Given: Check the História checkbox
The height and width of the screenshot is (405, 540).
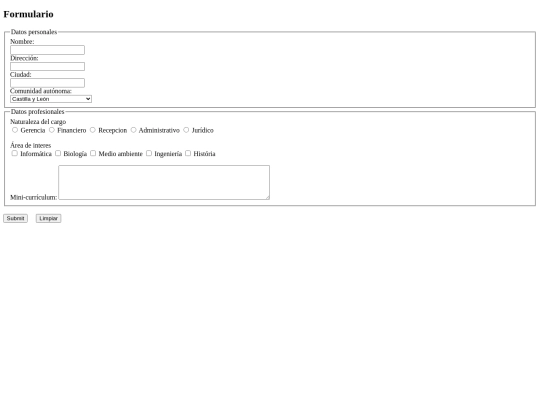Looking at the screenshot, I should tap(188, 153).
